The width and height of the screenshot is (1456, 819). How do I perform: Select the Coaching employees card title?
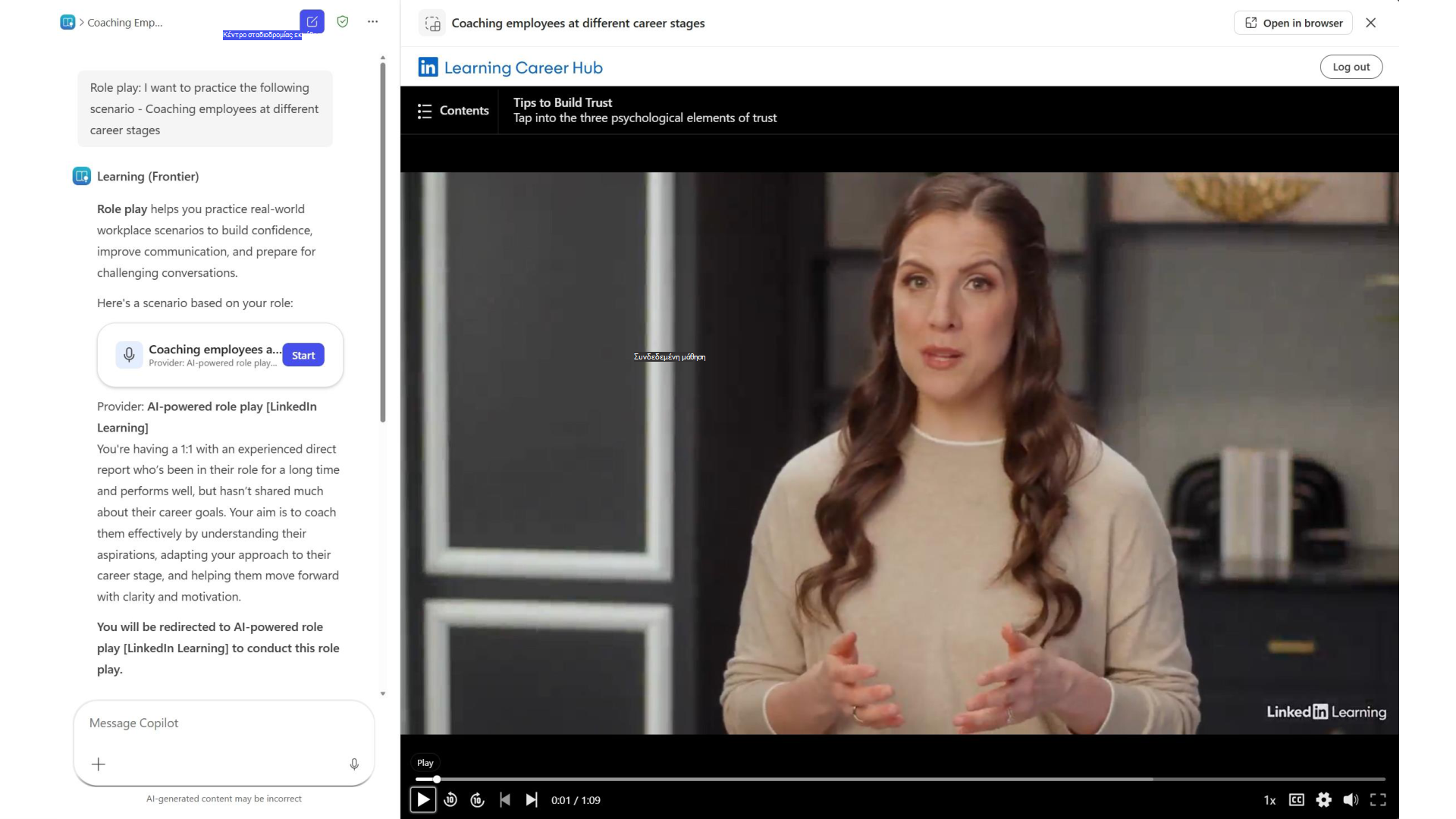click(215, 349)
